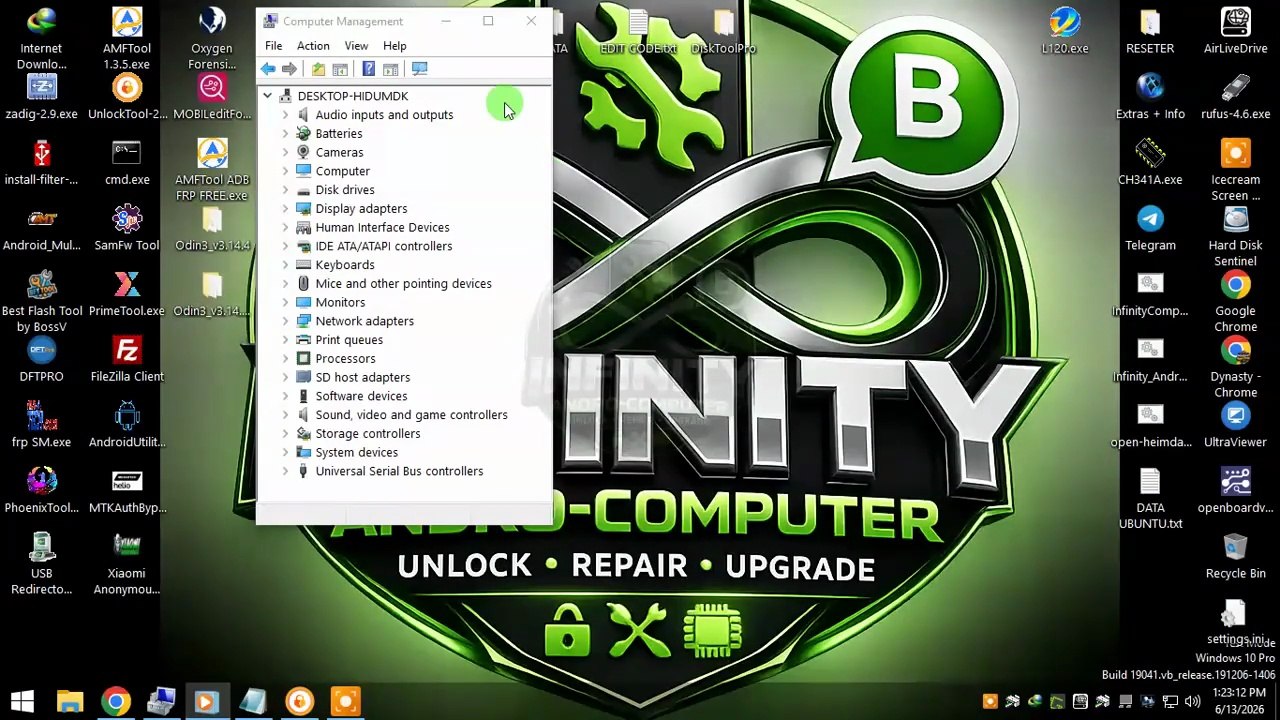Select the UltraViewer desktop icon
Image resolution: width=1280 pixels, height=720 pixels.
pyautogui.click(x=1236, y=425)
